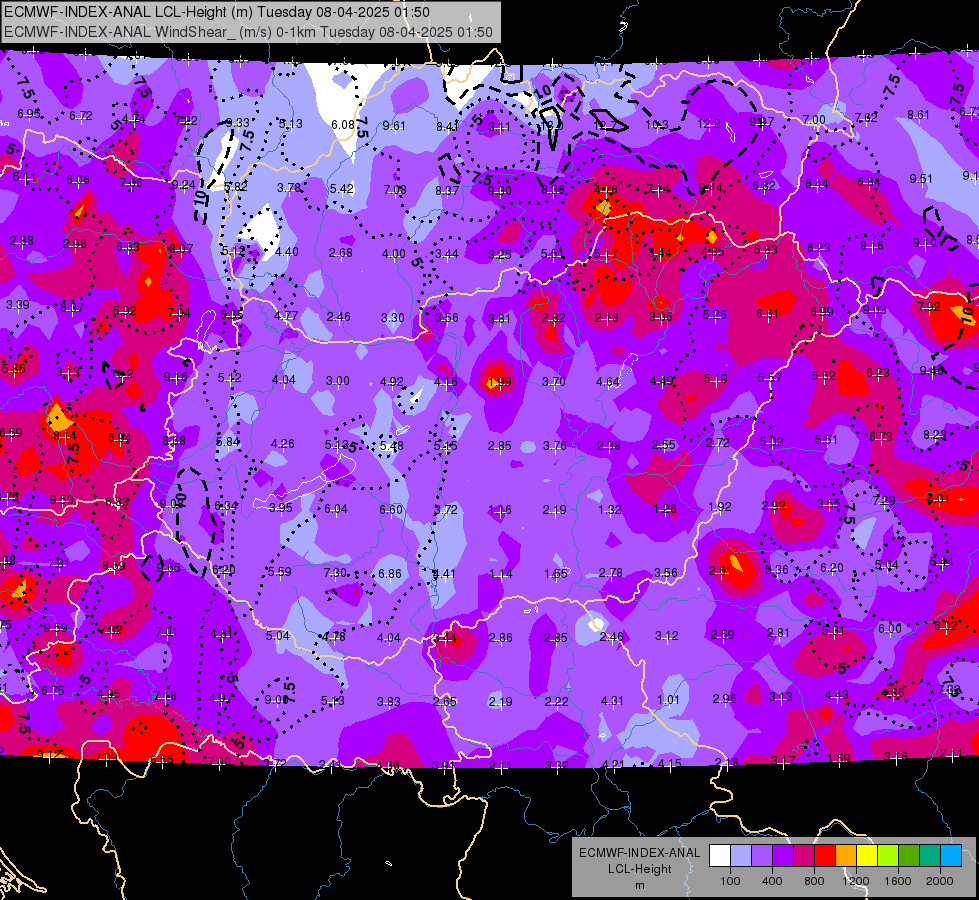Click the wind shear value 7.30

(335, 573)
